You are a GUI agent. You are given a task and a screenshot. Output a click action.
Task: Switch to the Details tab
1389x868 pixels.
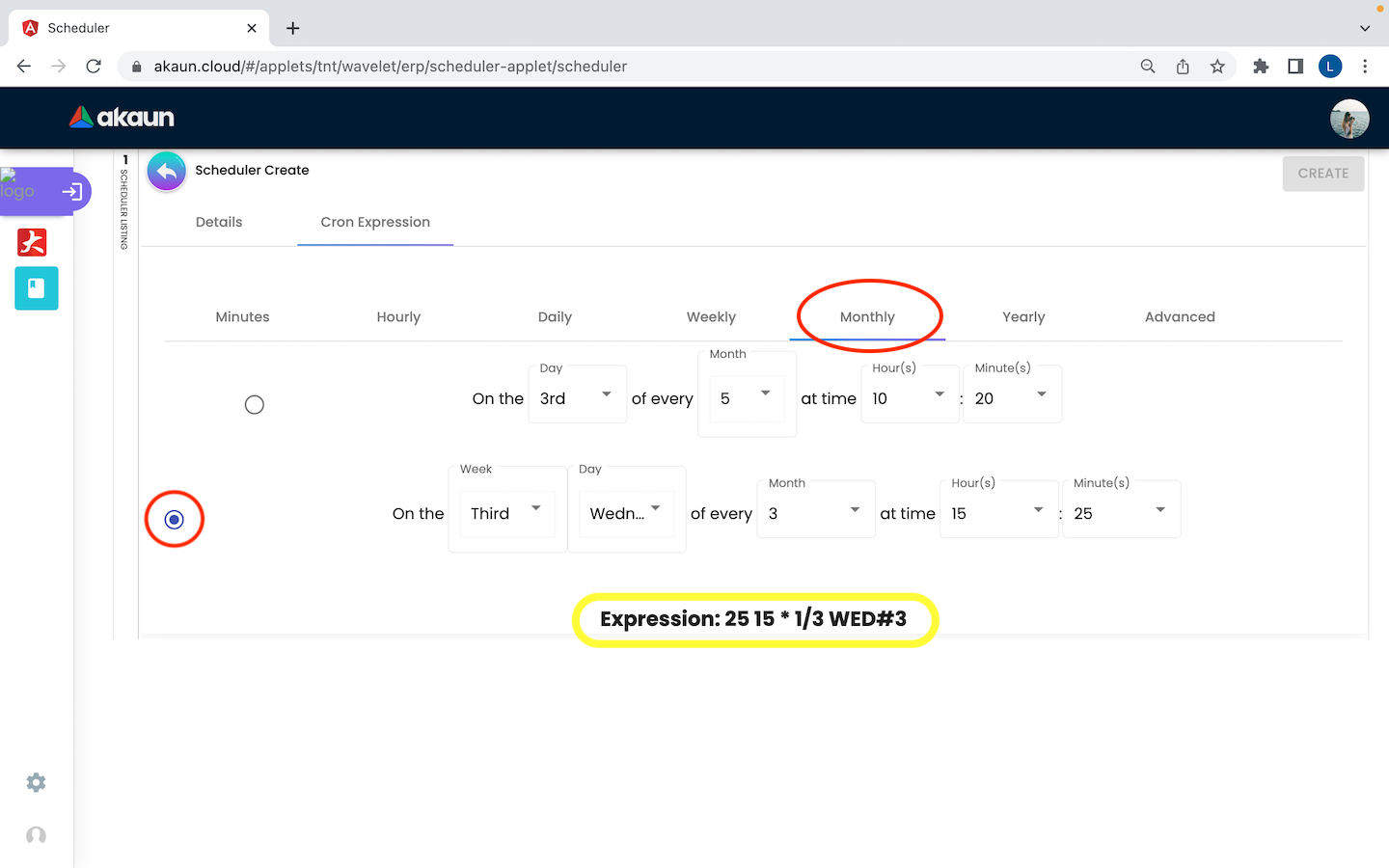click(x=219, y=222)
